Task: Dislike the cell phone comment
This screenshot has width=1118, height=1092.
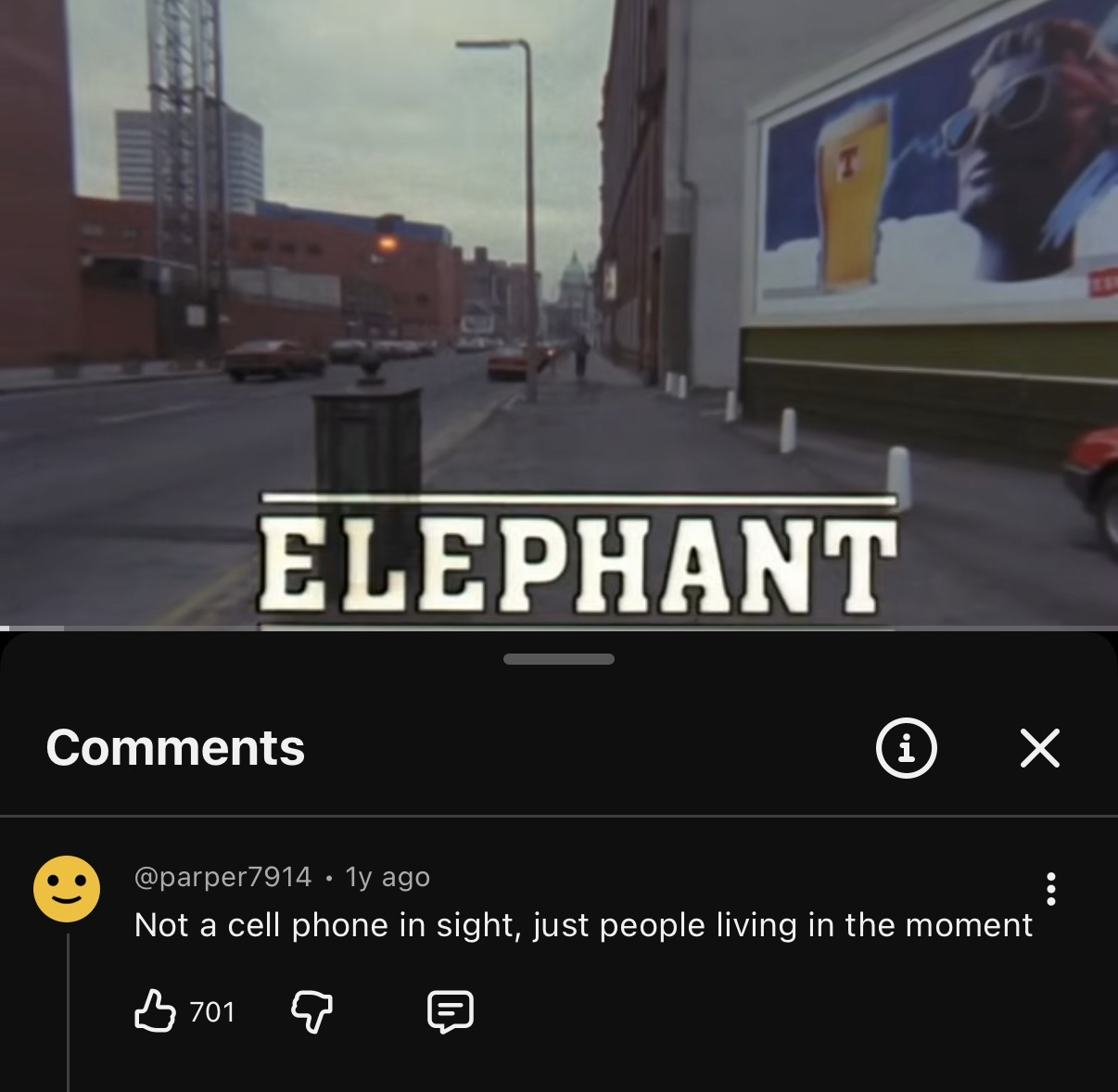Action: tap(312, 1011)
